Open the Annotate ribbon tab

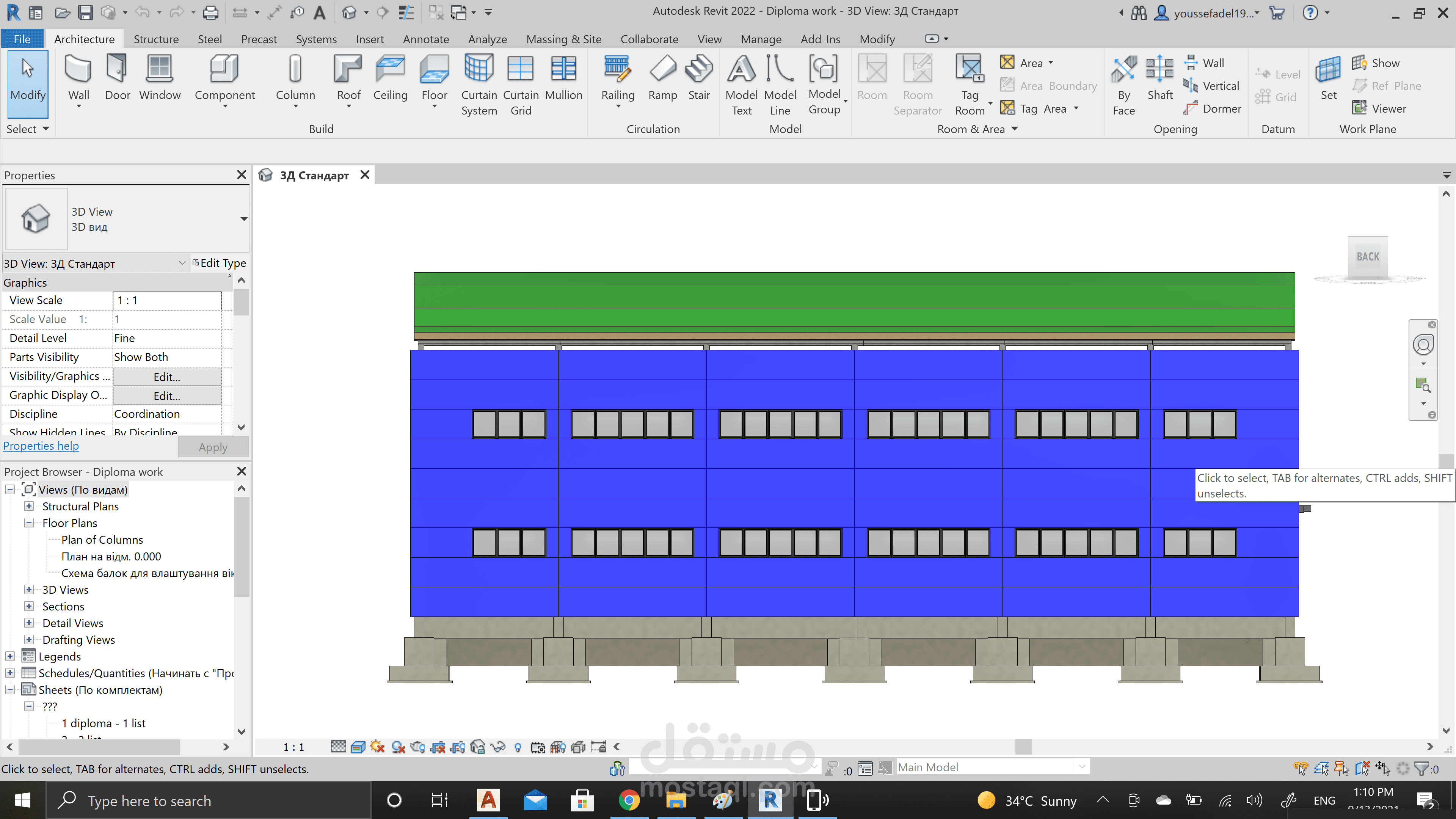425,39
